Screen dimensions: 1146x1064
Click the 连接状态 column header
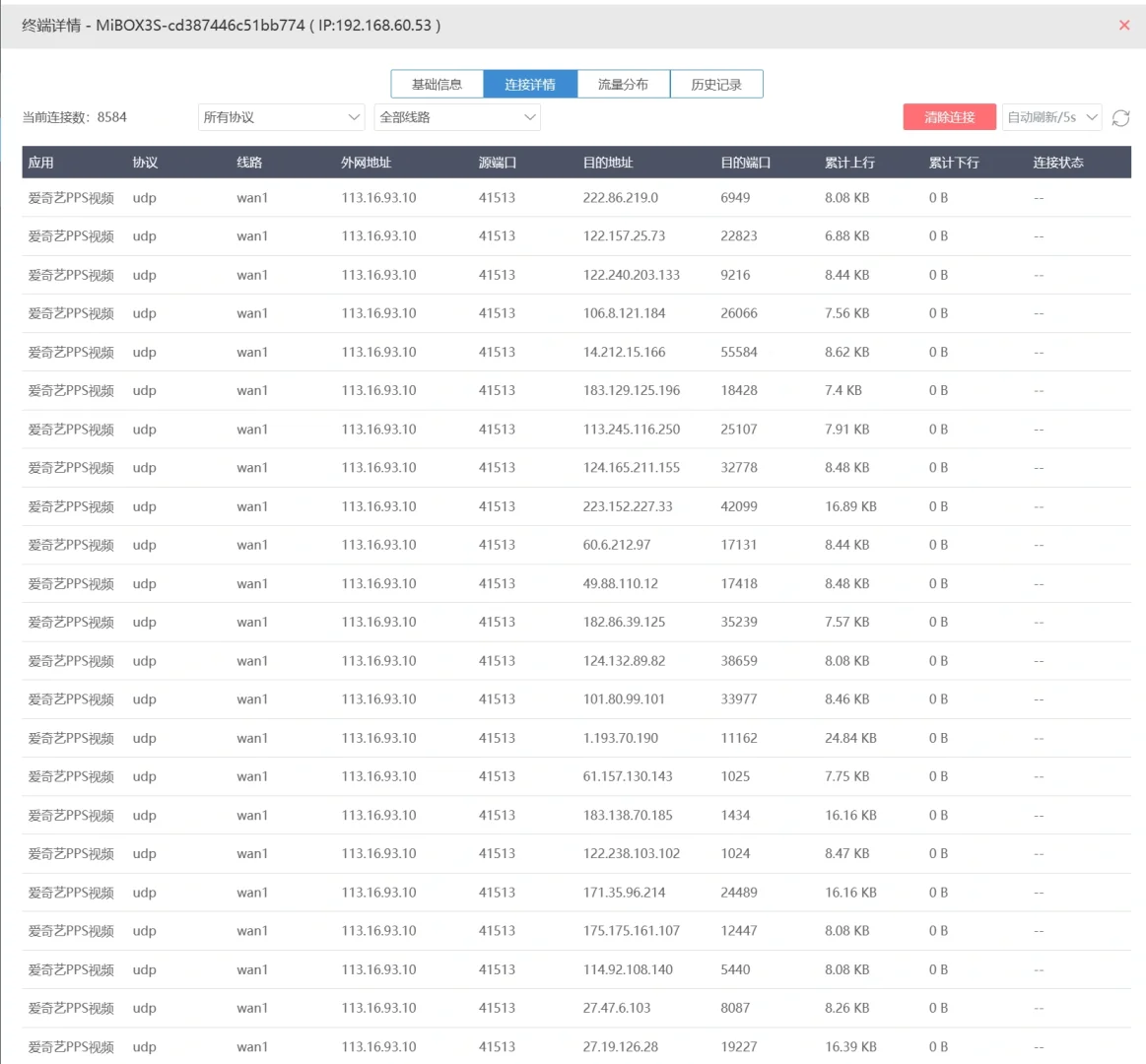(x=1058, y=163)
